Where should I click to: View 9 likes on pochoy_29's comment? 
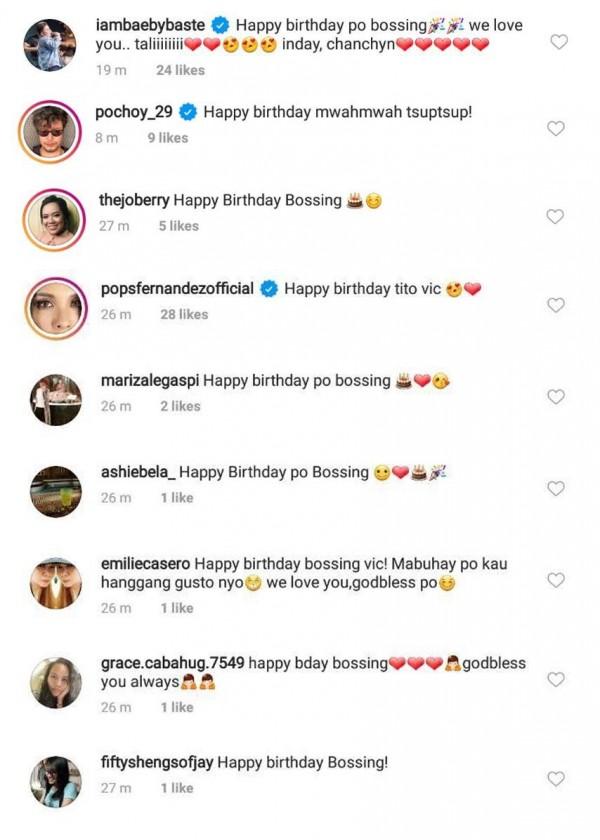point(167,138)
